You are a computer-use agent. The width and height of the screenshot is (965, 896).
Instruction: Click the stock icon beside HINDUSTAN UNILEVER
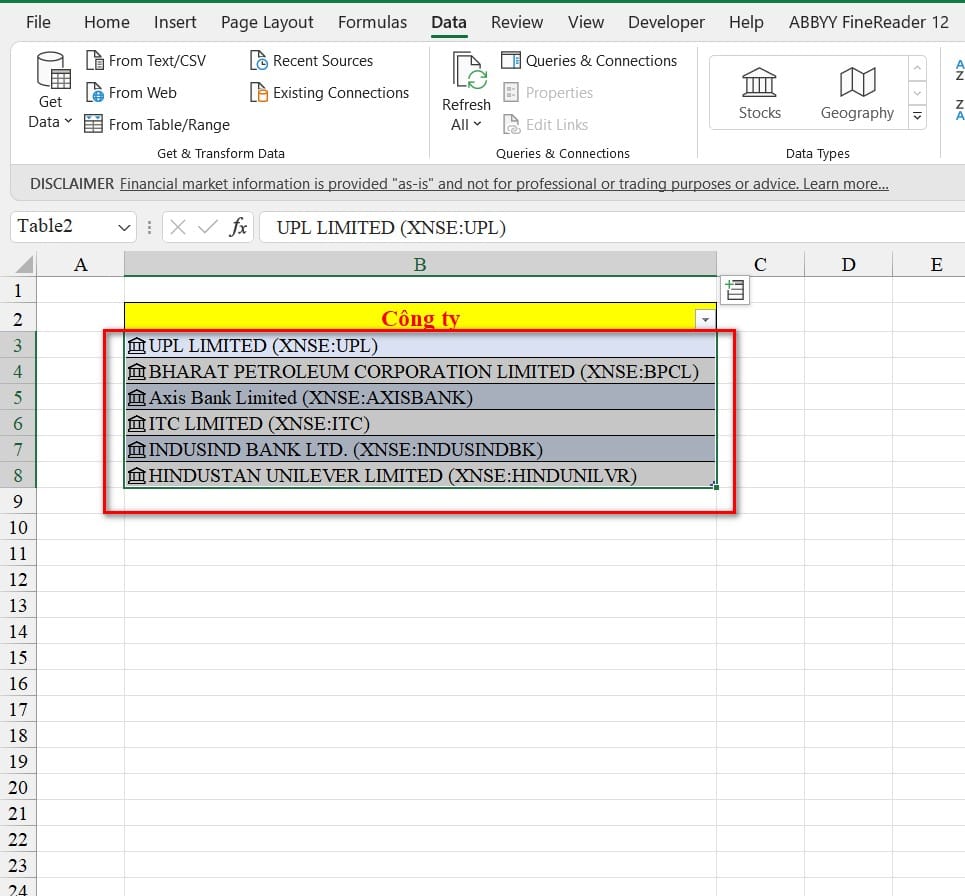coord(136,476)
